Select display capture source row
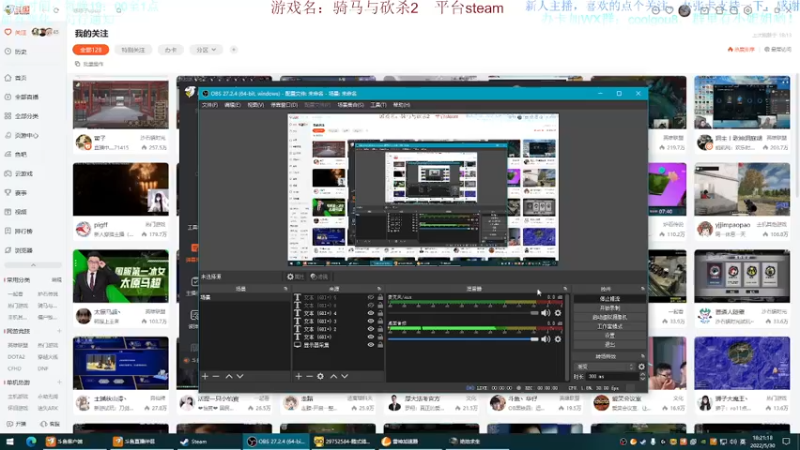The height and width of the screenshot is (450, 800). (337, 345)
